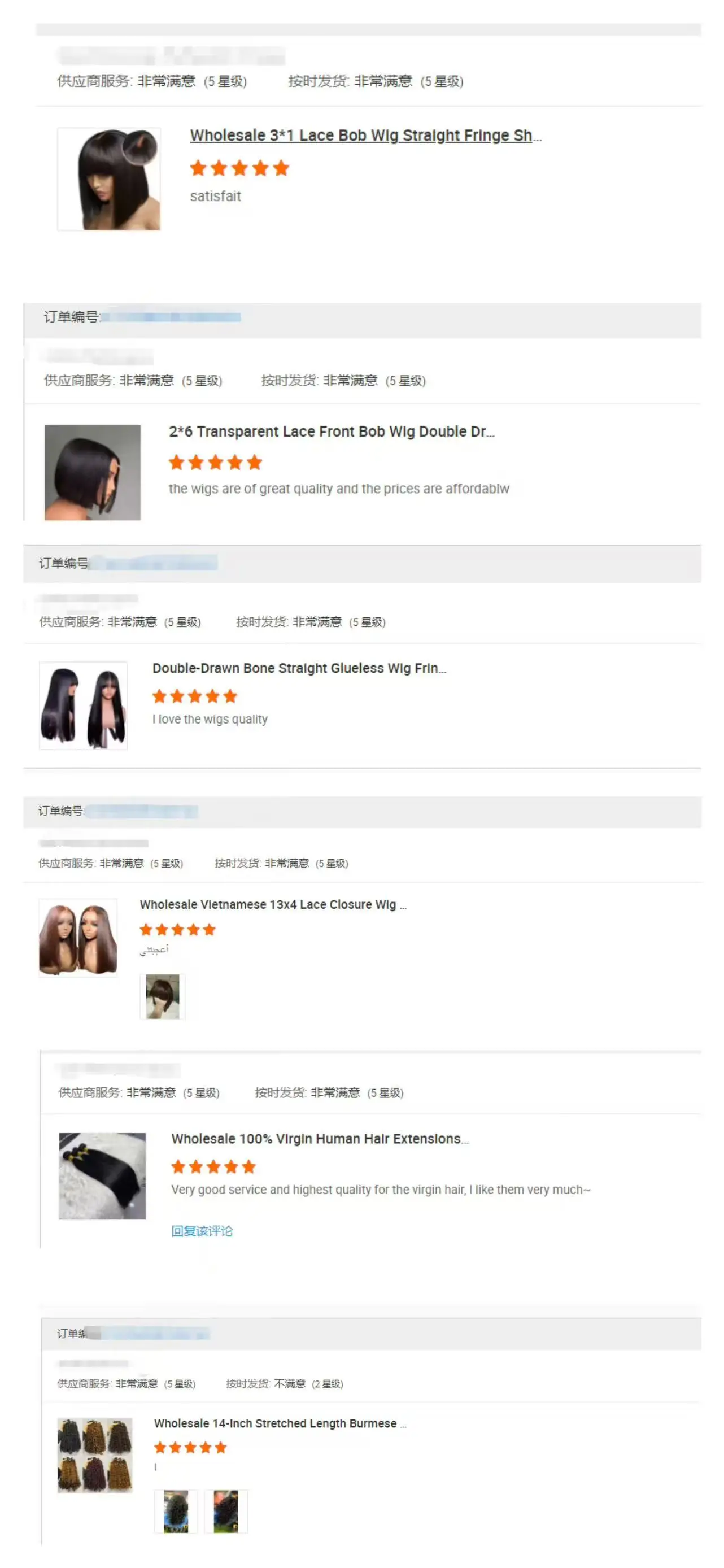Open Wholesale Vietnamese 13x4 Lace Closure Wig title

[273, 904]
